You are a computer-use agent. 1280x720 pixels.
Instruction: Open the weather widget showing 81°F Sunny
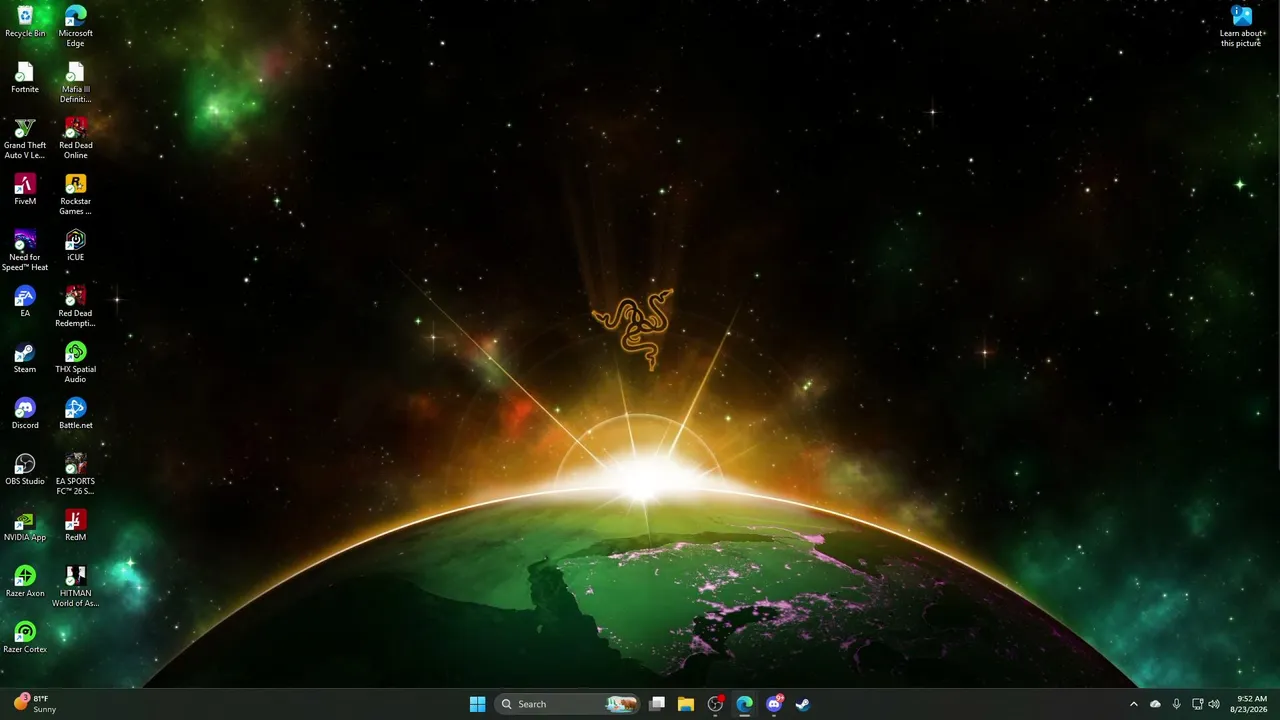34,704
